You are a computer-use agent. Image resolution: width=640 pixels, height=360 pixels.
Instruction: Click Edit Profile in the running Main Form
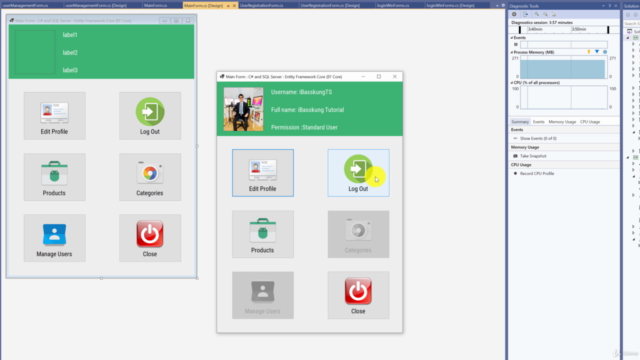263,173
